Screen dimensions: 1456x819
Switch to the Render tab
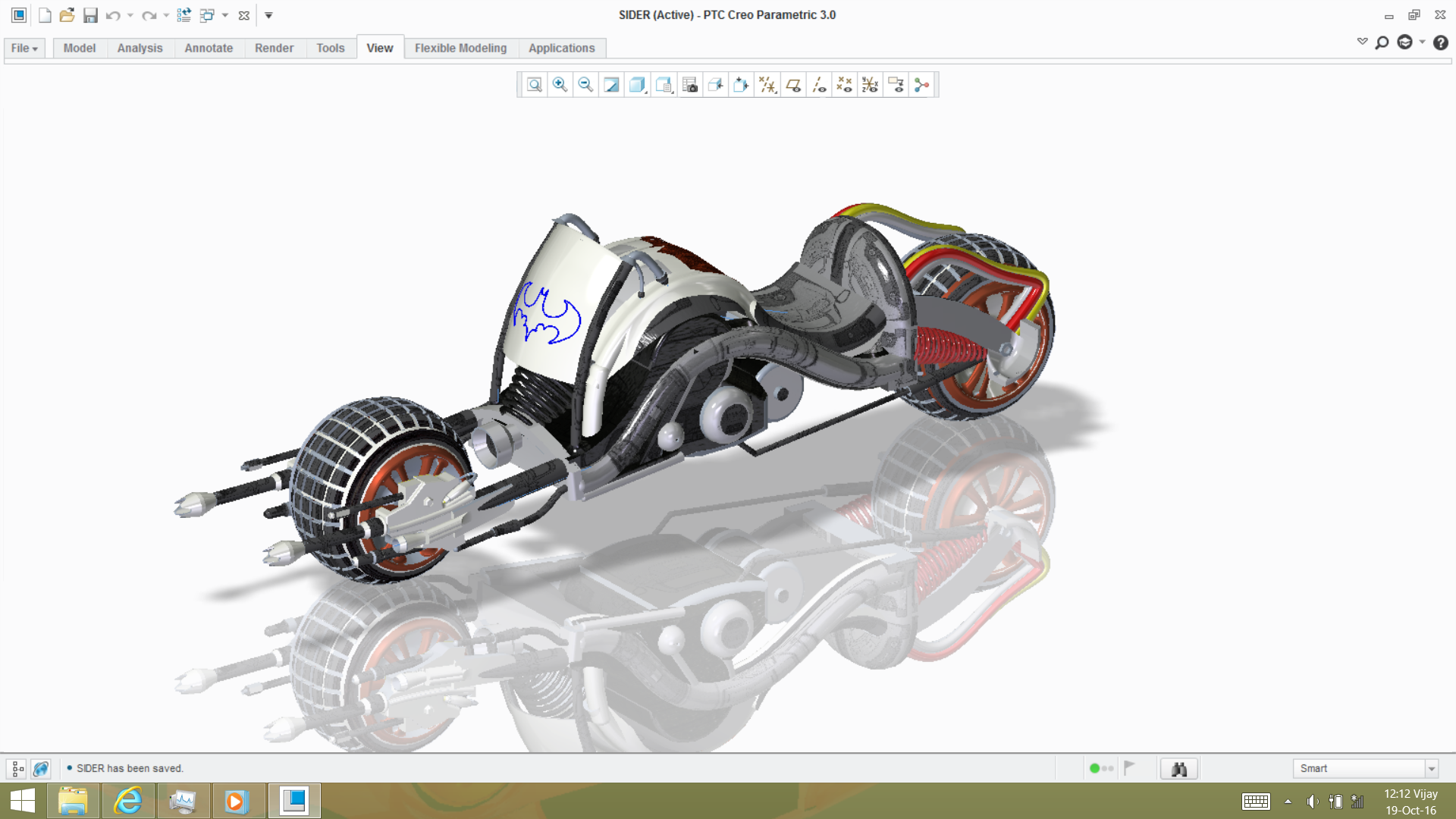274,48
